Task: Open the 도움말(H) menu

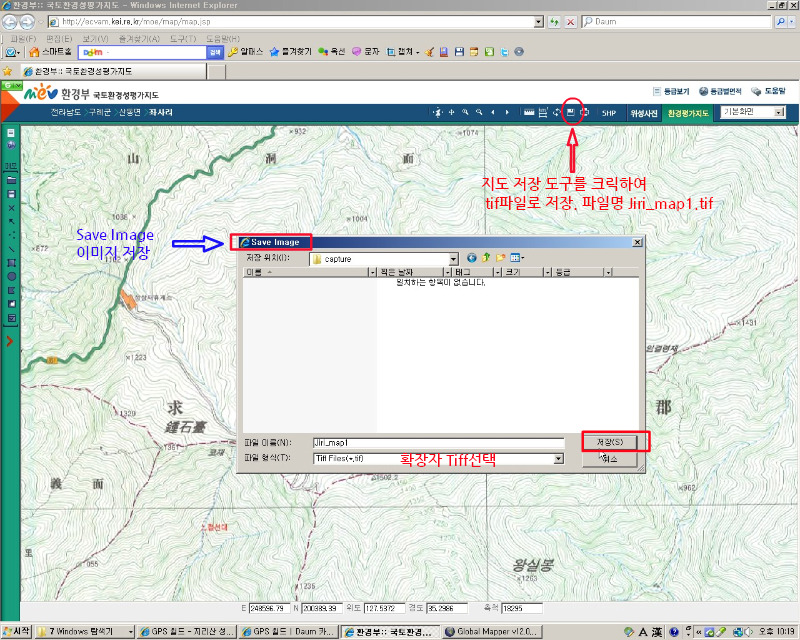Action: point(223,39)
